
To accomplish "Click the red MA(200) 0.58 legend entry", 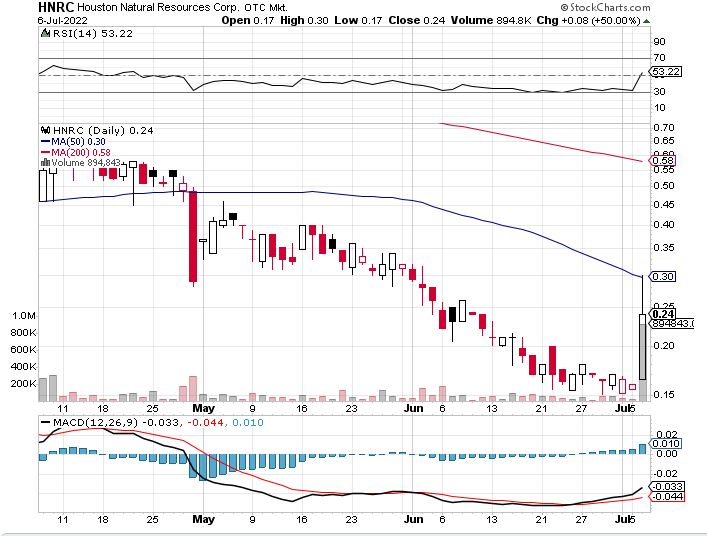I will pyautogui.click(x=76, y=152).
